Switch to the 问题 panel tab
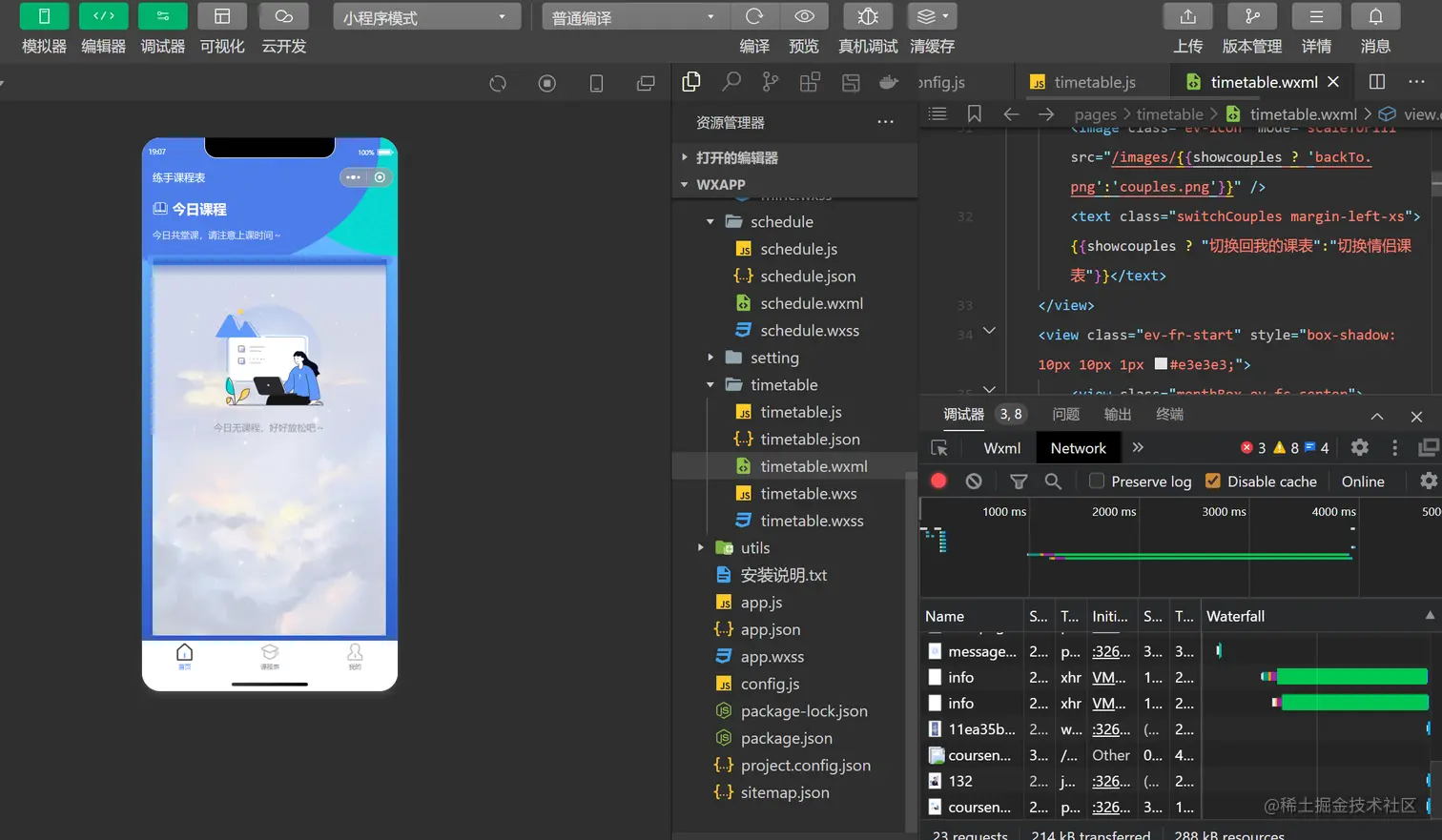 pos(1065,414)
